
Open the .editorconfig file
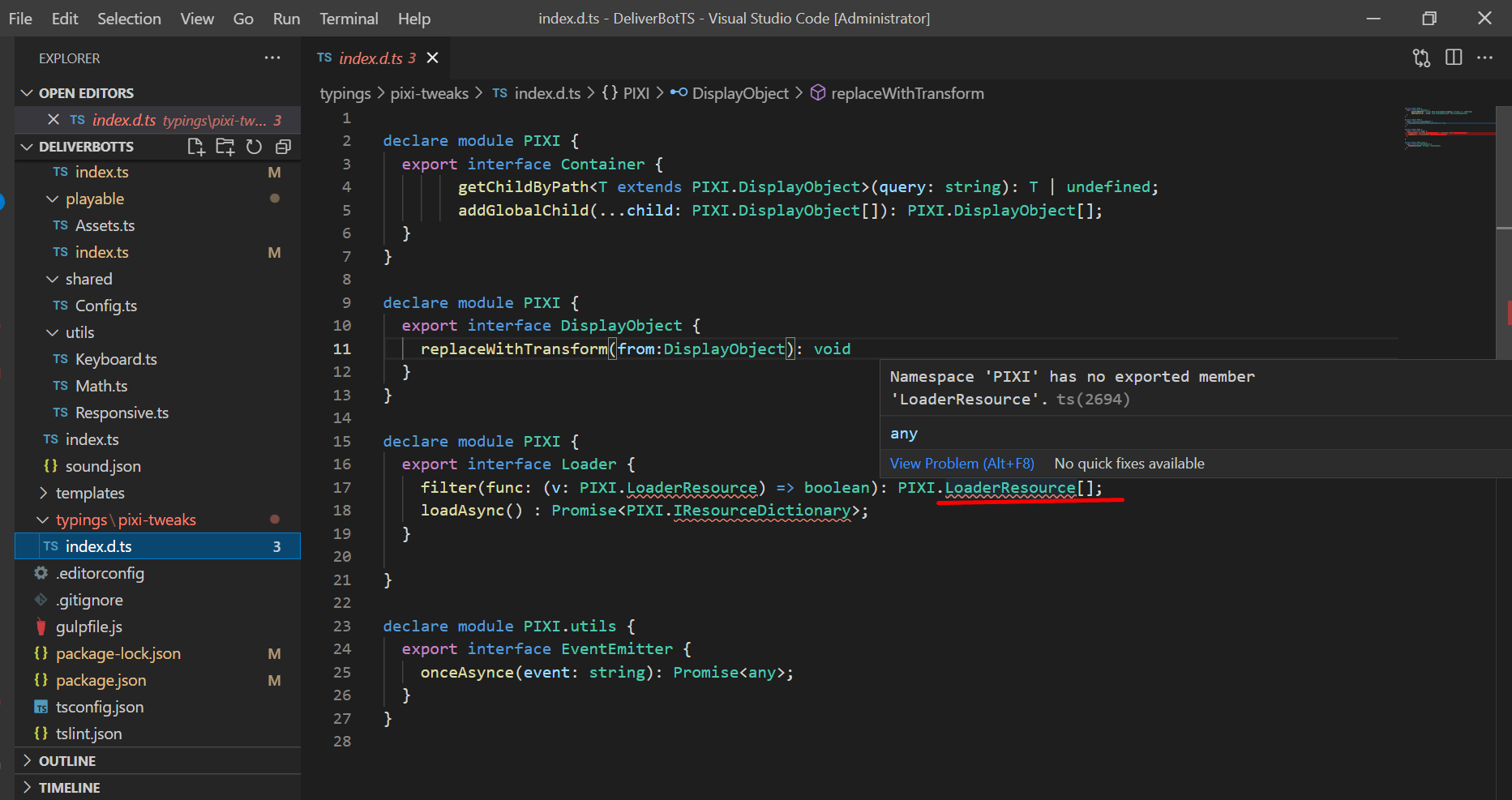100,573
